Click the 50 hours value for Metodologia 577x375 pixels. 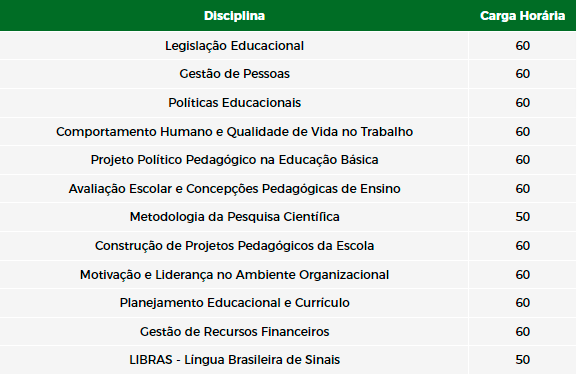pyautogui.click(x=523, y=217)
